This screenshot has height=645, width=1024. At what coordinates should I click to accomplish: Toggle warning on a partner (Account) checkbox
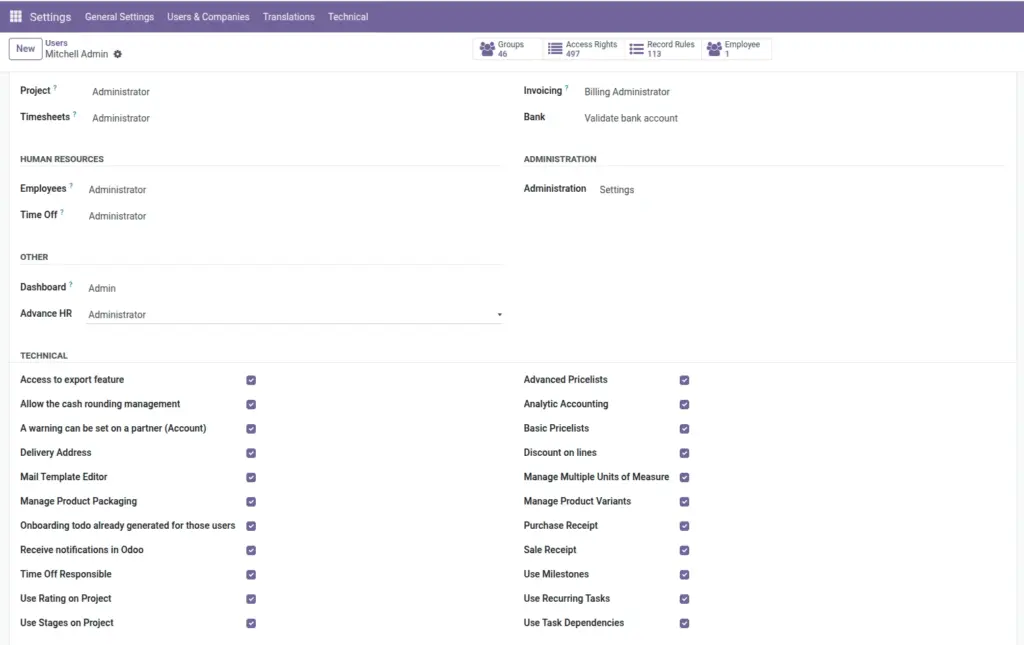pyautogui.click(x=251, y=429)
